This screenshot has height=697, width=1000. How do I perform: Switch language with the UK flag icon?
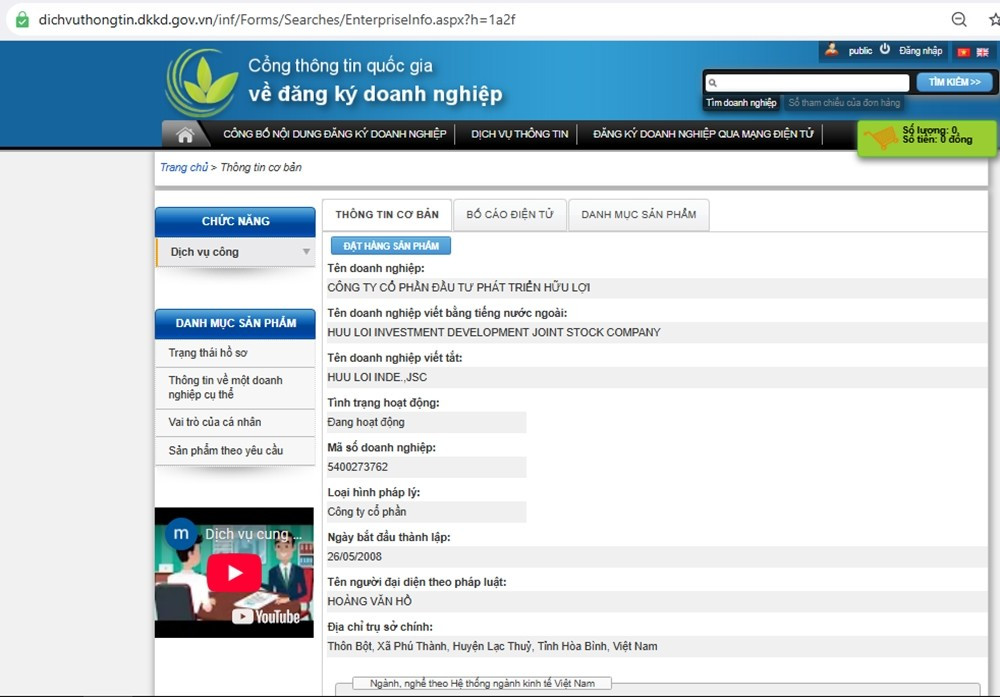click(x=982, y=52)
